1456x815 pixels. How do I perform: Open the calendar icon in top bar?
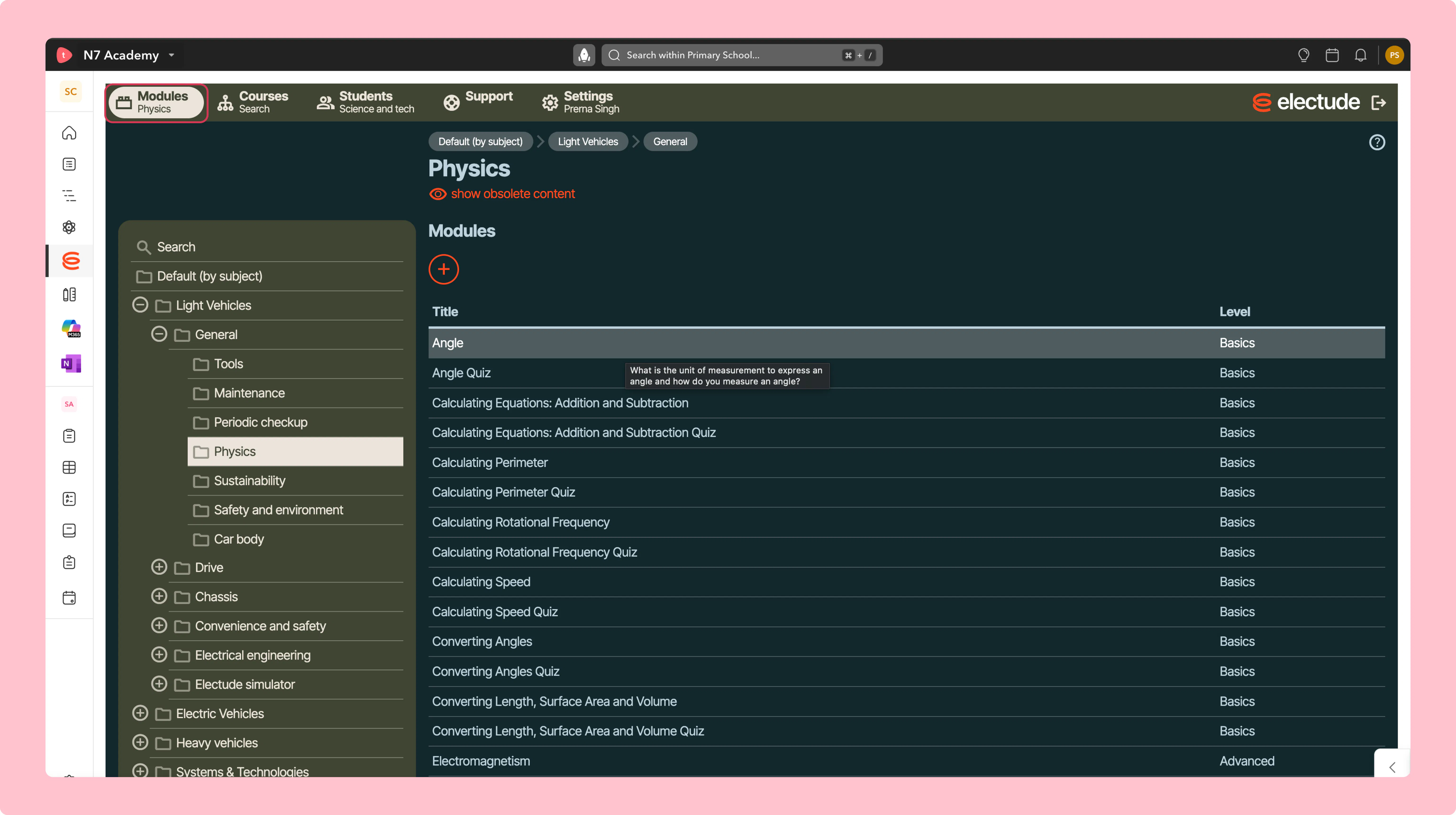point(1332,55)
